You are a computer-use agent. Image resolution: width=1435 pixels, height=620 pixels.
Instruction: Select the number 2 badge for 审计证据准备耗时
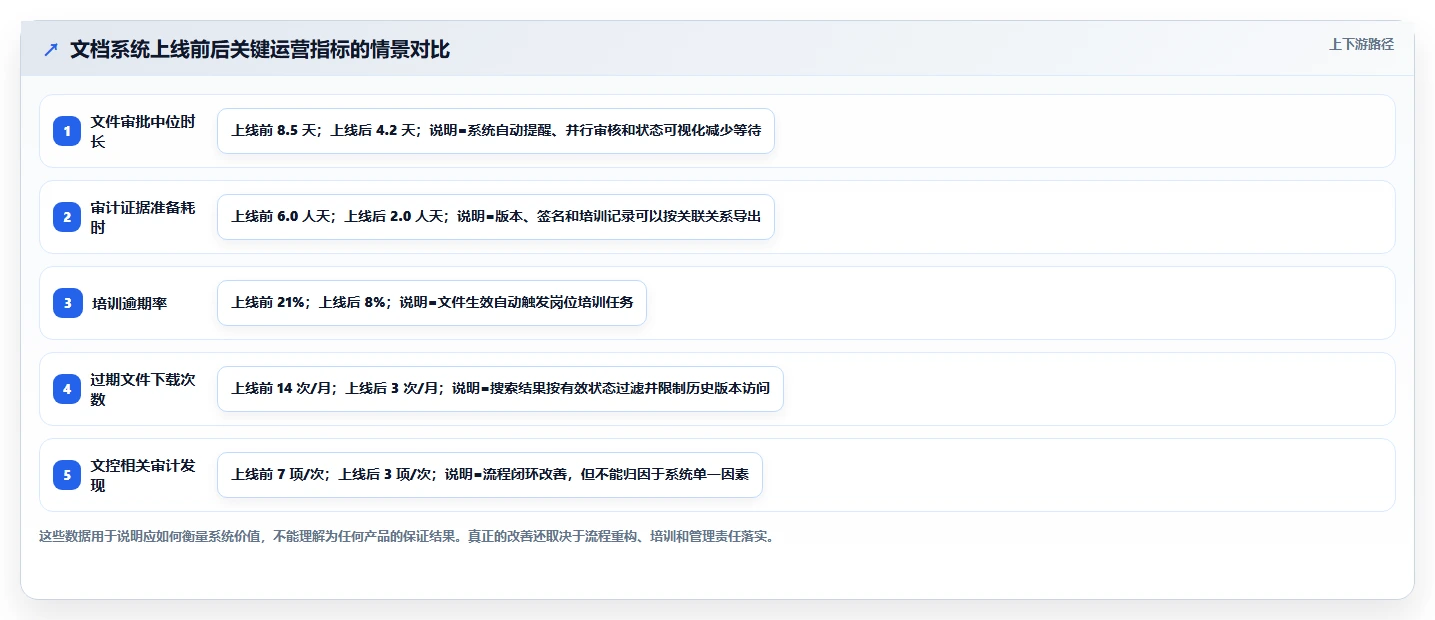pos(67,217)
